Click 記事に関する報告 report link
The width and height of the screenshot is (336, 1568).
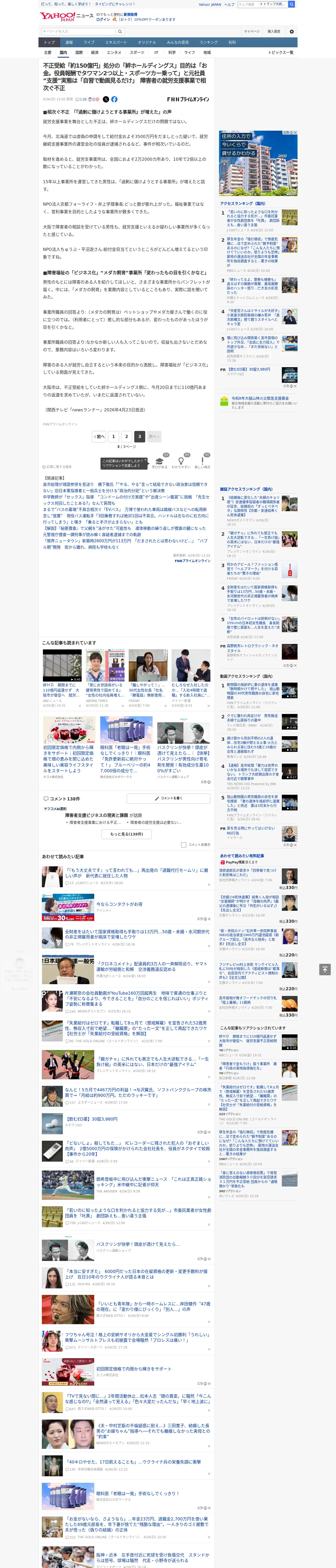coord(57,467)
